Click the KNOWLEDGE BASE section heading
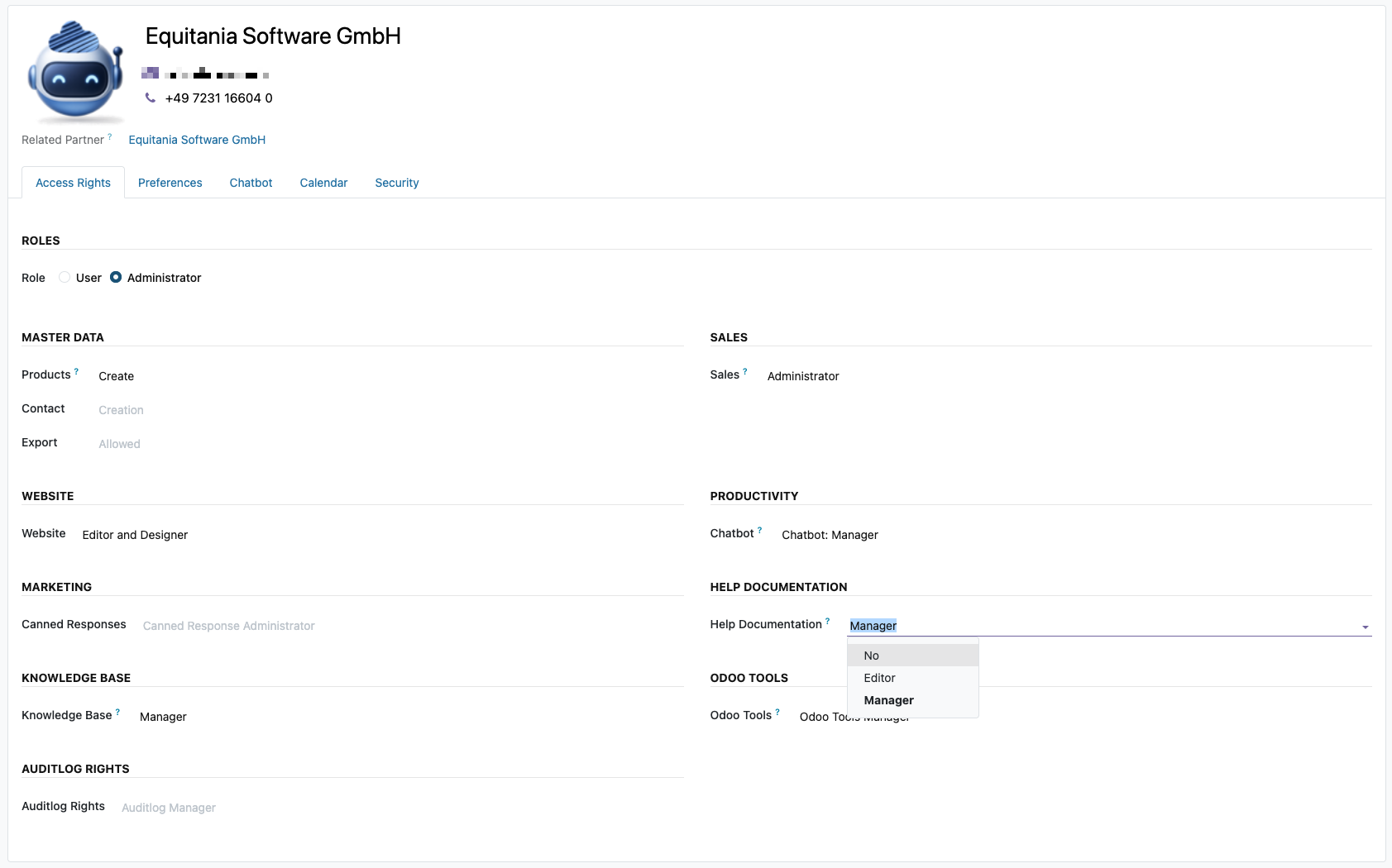 tap(76, 678)
